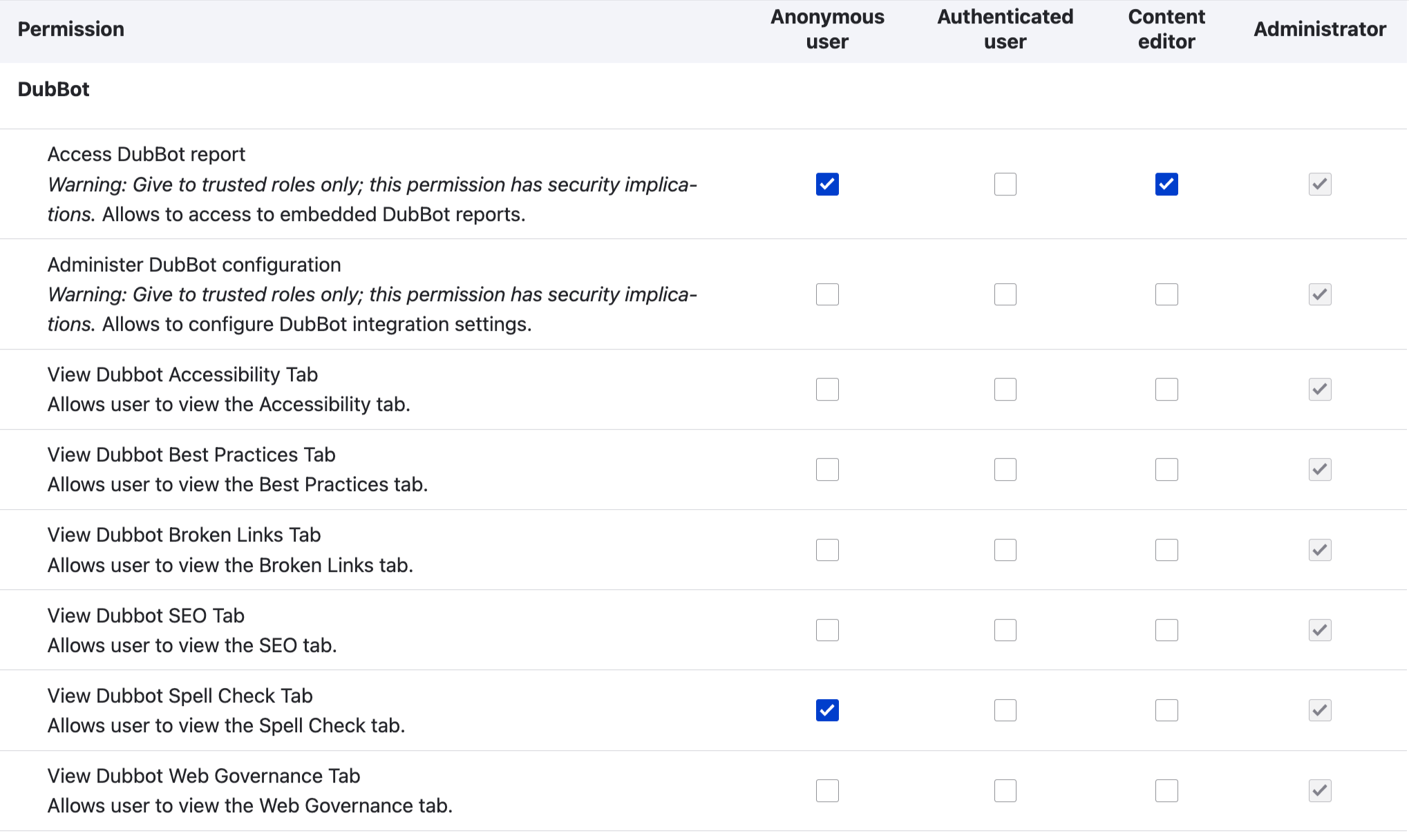Check Administer DubBot configuration for Content editor
The height and width of the screenshot is (840, 1409).
(x=1166, y=294)
